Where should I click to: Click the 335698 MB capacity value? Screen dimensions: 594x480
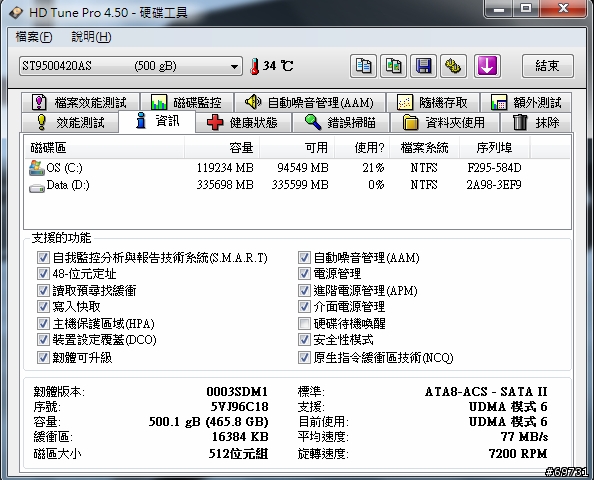coord(225,185)
